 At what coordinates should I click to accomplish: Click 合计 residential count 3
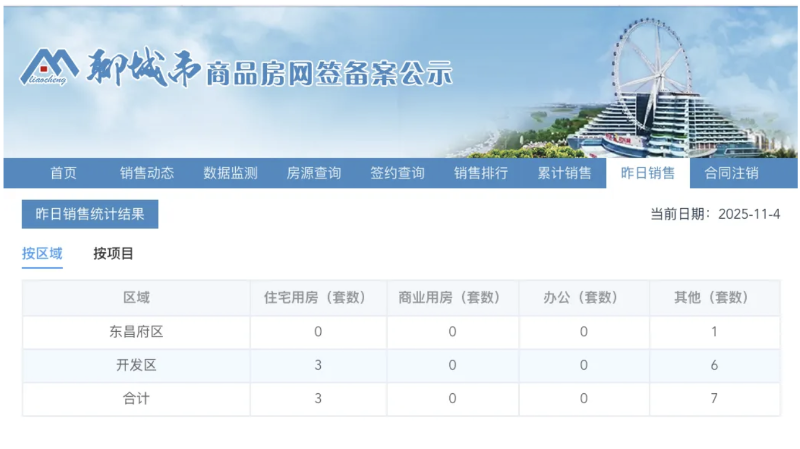click(x=318, y=398)
